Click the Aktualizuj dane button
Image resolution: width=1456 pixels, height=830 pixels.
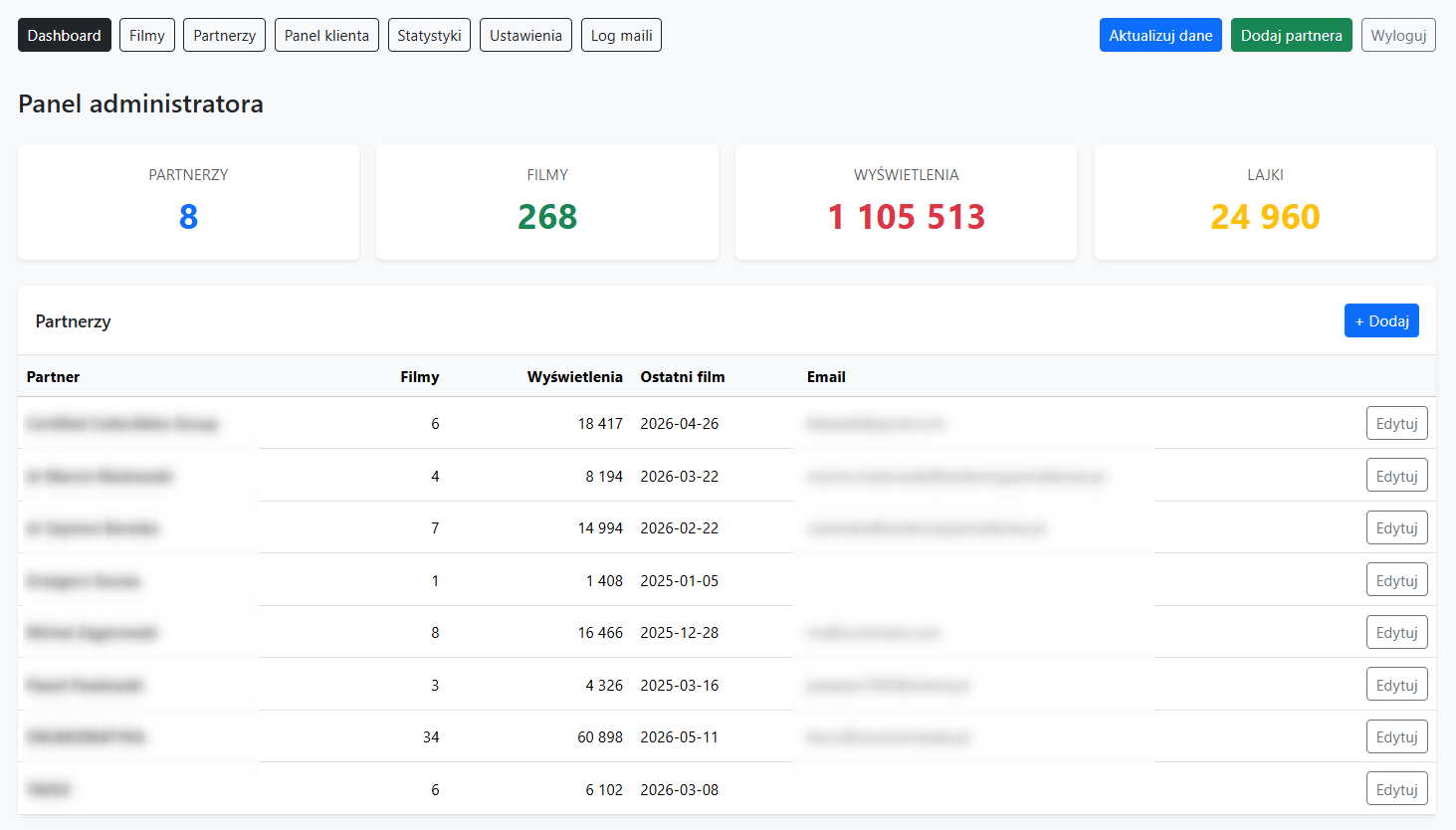click(1160, 35)
